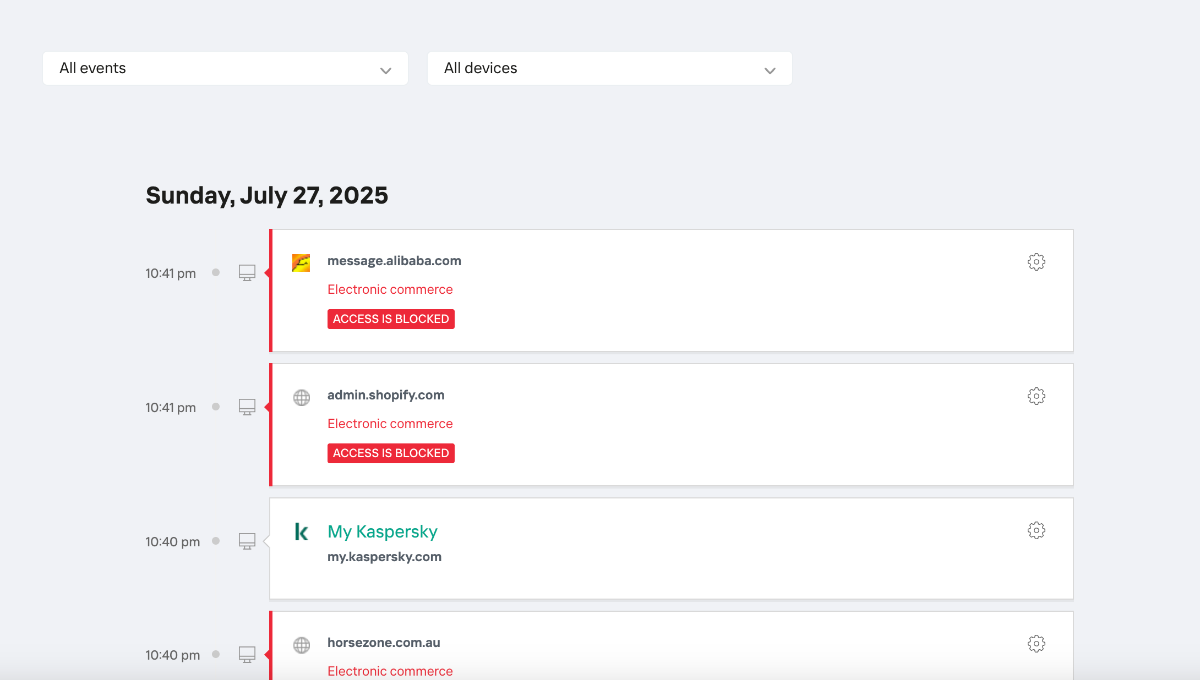This screenshot has width=1200, height=680.
Task: Click the 10:40 pm timestamp for My Kaspersky
Action: coord(172,541)
